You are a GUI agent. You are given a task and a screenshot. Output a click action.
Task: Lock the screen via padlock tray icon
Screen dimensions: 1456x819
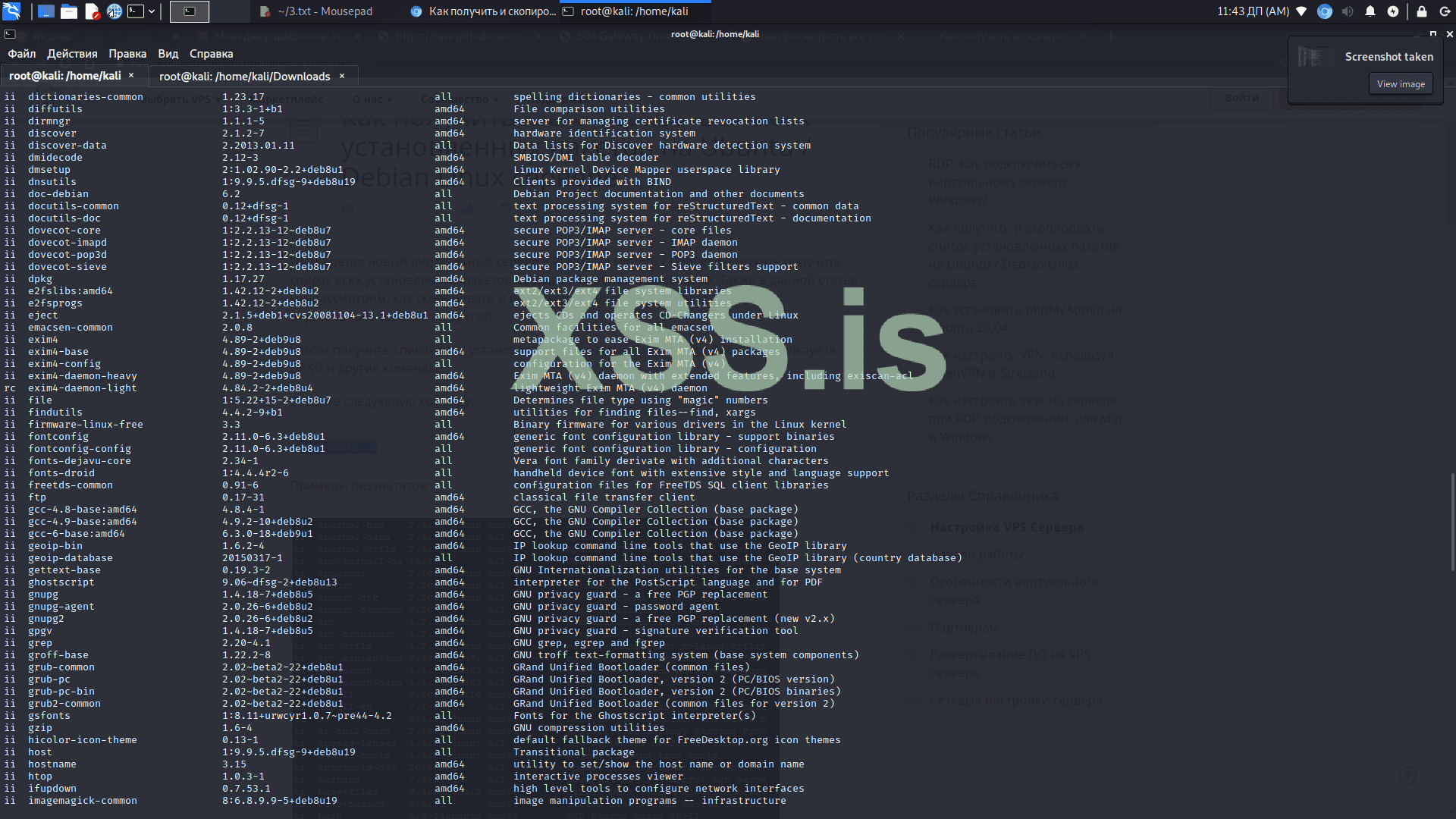point(1423,11)
